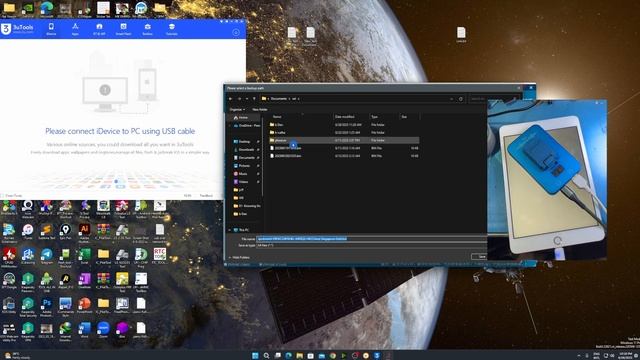Select Music in the dialog sidebar

(243, 174)
